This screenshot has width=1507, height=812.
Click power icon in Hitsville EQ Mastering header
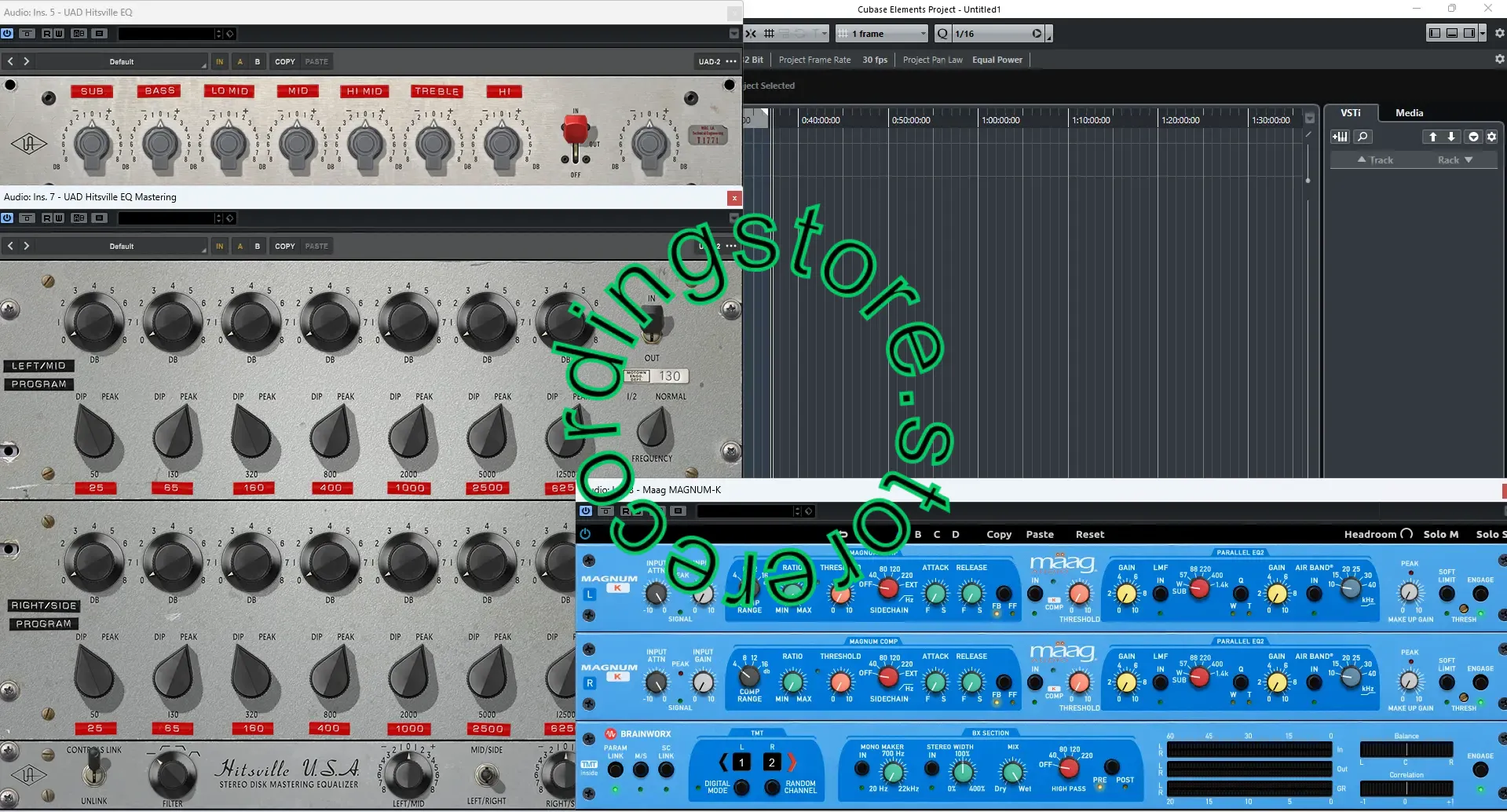coord(7,218)
